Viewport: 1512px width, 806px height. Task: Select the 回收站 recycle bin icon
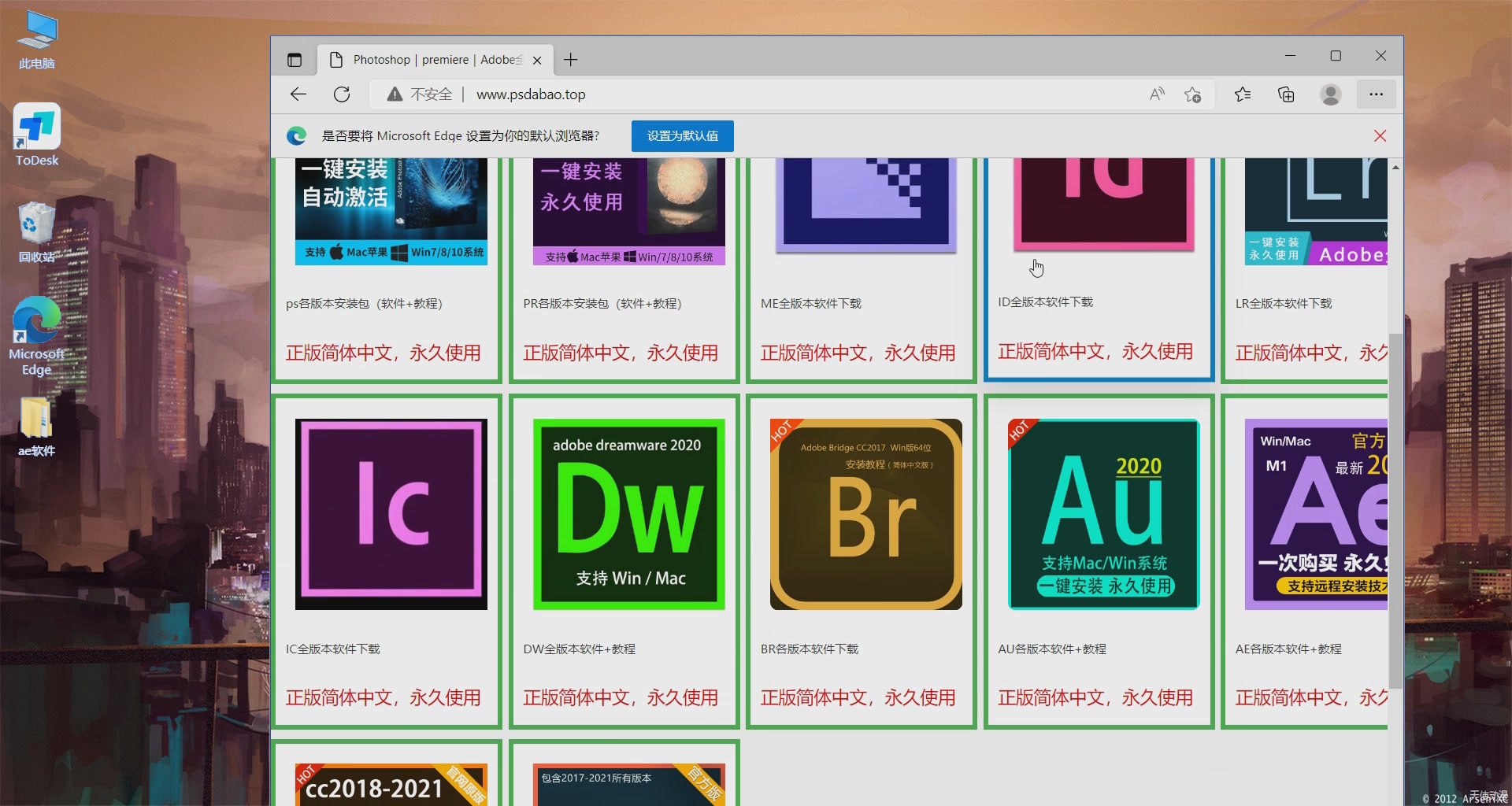[37, 232]
